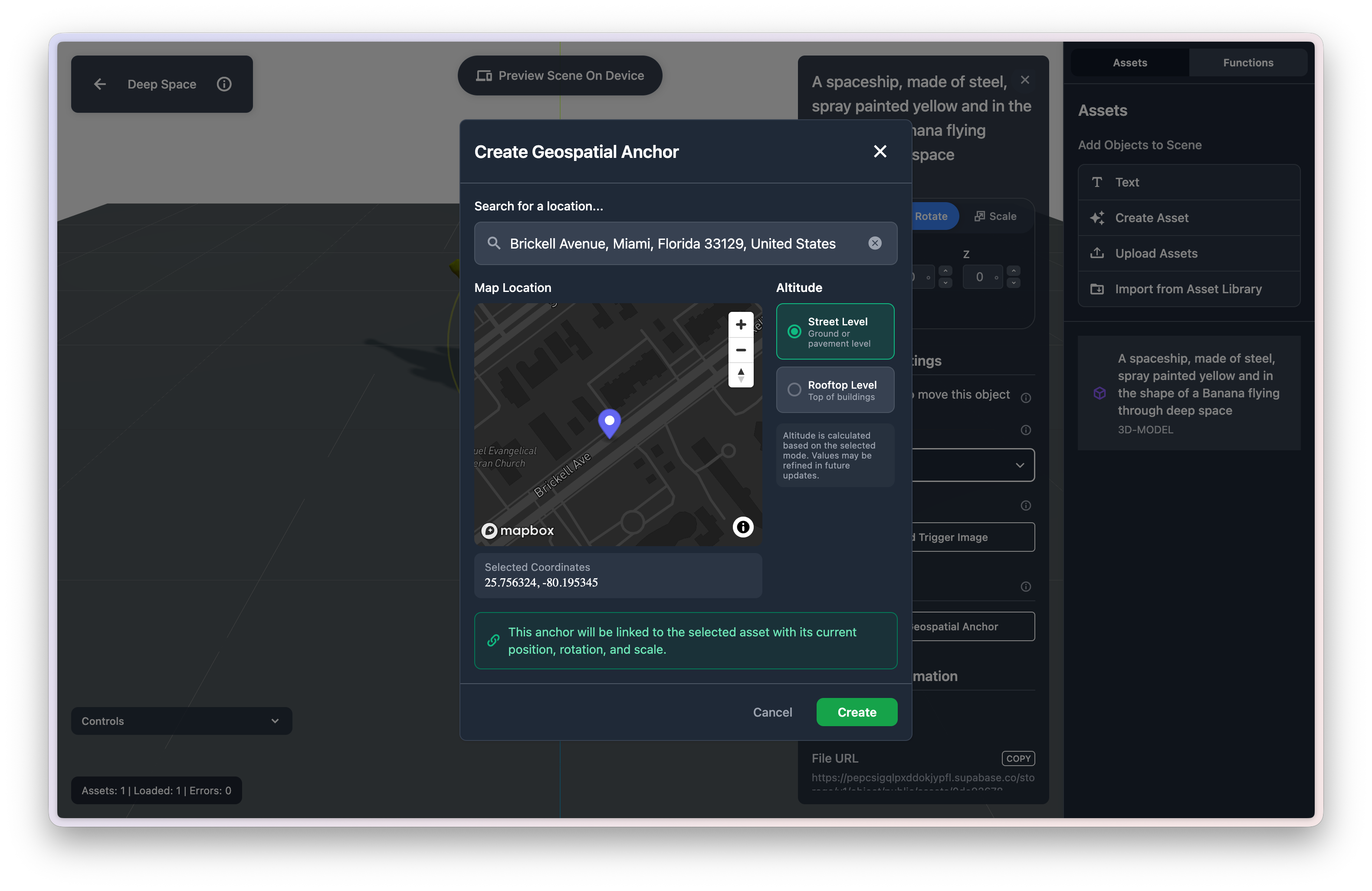This screenshot has height=891, width=1372.
Task: Click Preview Scene On Device button
Action: [560, 75]
